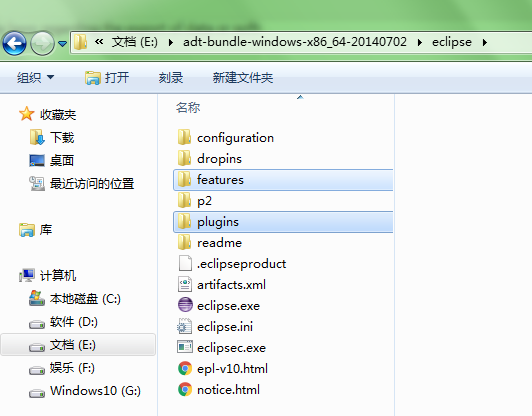Expand the arrow after the eclipse path segment
The image size is (532, 416).
[485, 42]
